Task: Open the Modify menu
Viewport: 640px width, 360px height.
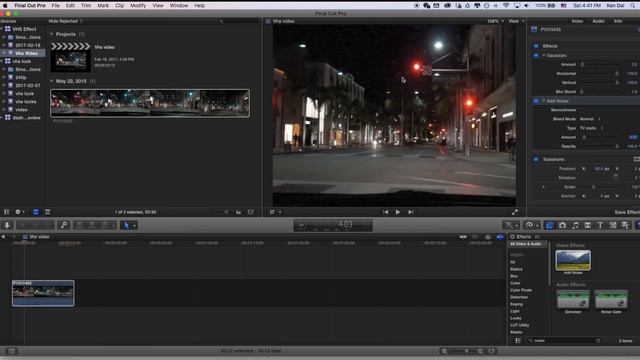Action: click(x=138, y=5)
